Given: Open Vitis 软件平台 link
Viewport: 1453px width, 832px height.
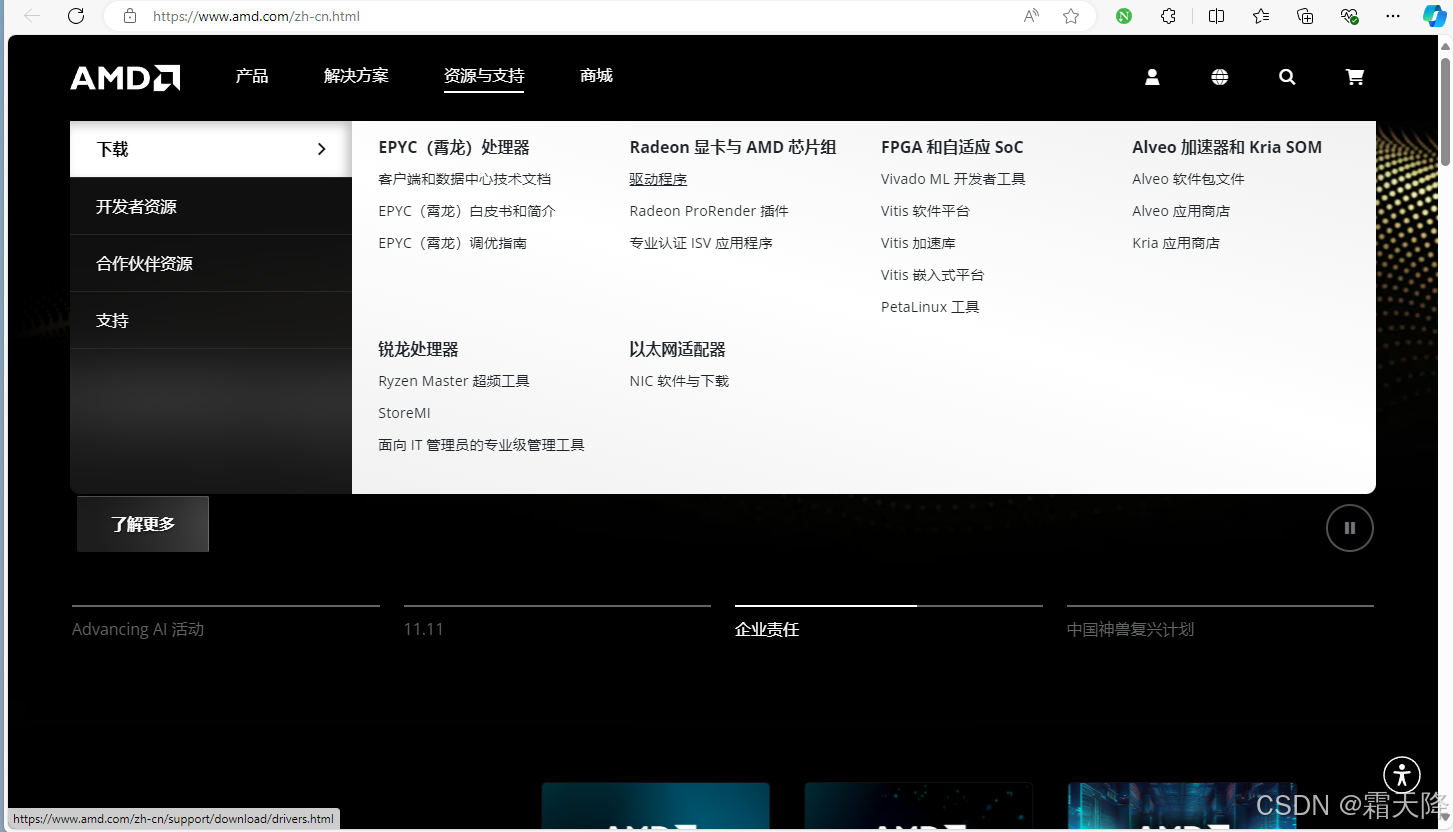Looking at the screenshot, I should [925, 211].
